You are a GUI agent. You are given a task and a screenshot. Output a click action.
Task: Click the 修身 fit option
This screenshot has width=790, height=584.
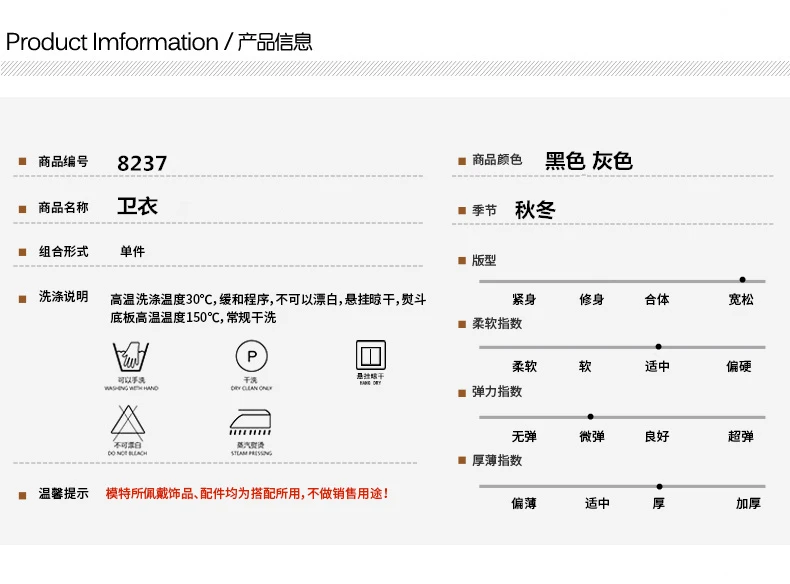click(591, 299)
